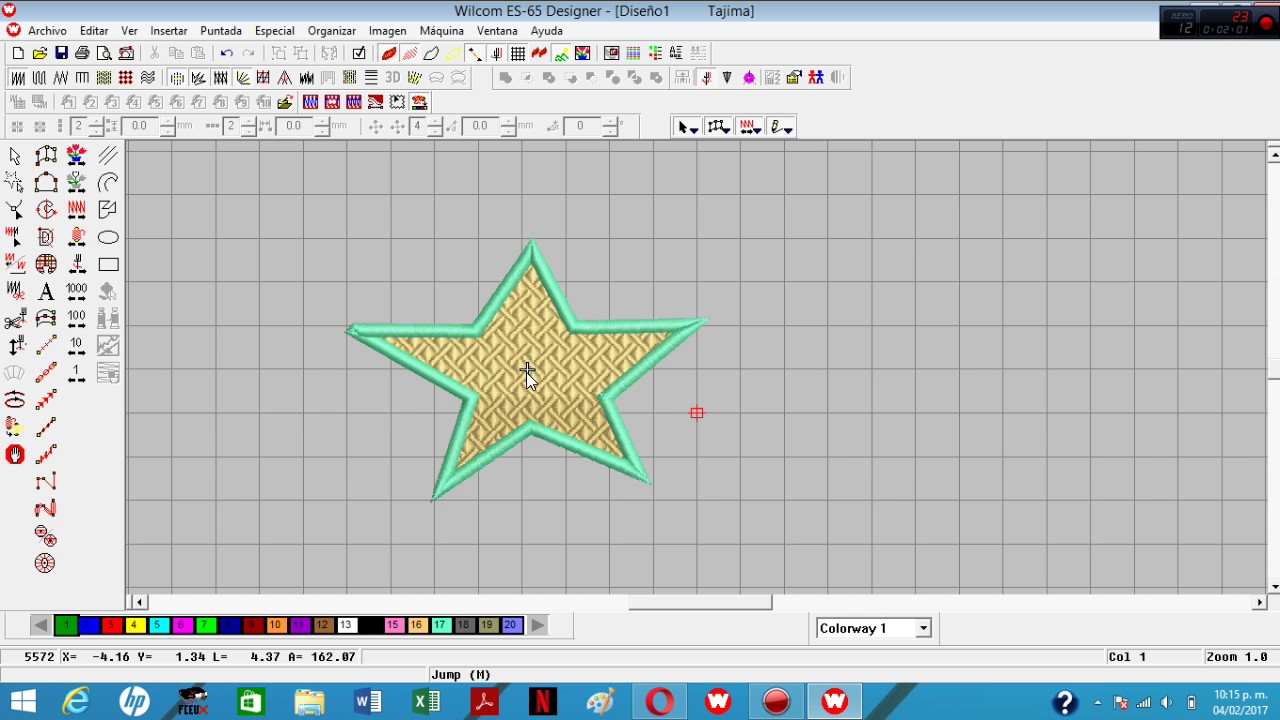
Task: Click the red and blue people icon
Action: point(816,77)
